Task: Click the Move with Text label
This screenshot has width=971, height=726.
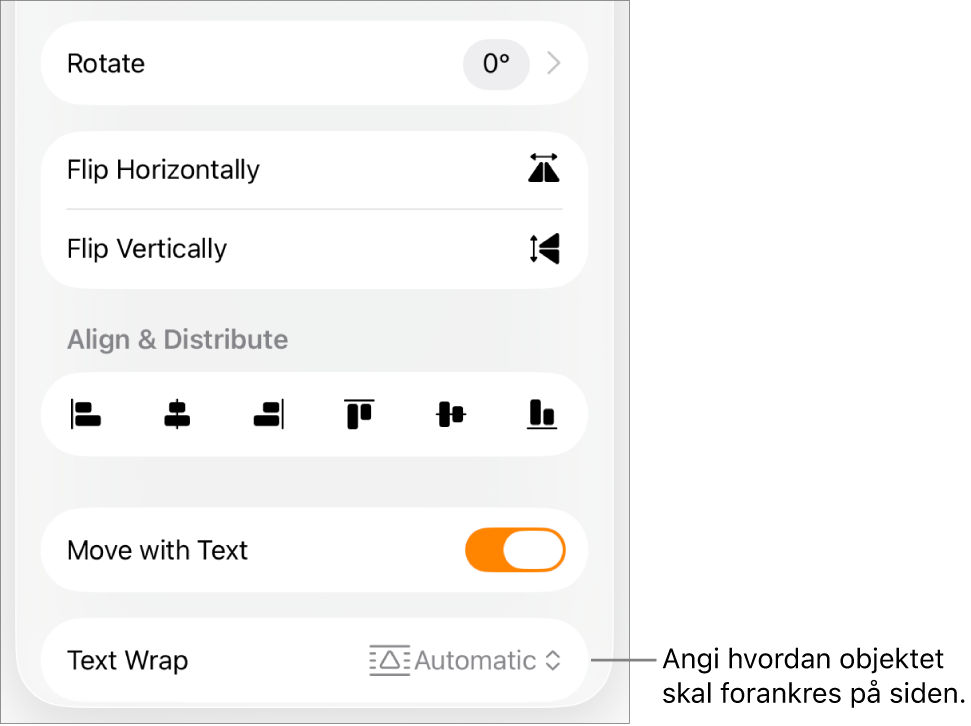Action: point(157,550)
